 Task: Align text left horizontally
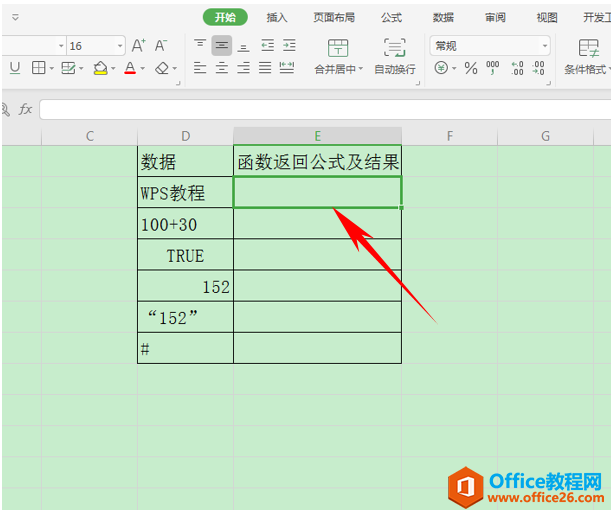[x=200, y=68]
